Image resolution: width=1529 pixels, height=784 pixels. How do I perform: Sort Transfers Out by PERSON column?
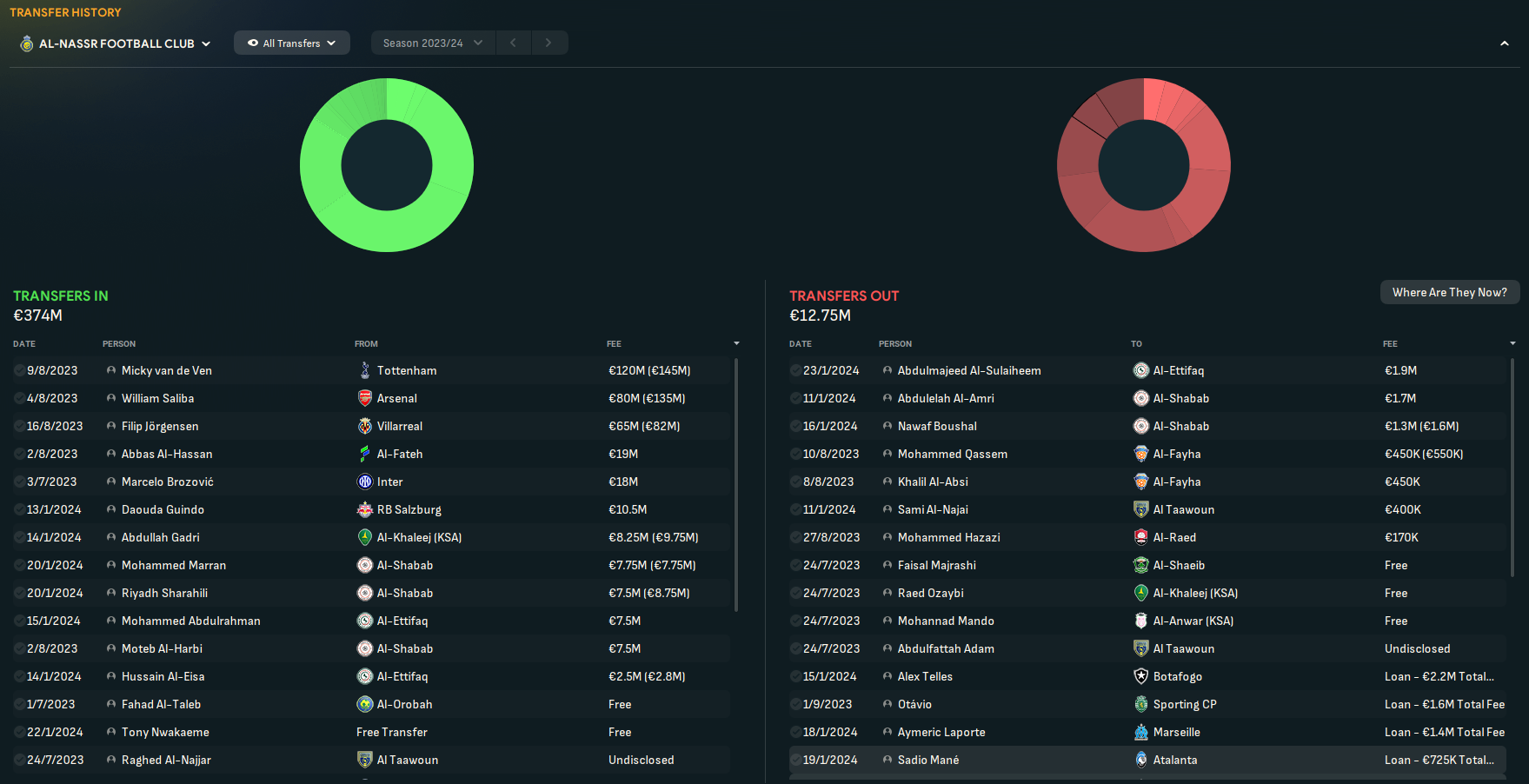(895, 344)
